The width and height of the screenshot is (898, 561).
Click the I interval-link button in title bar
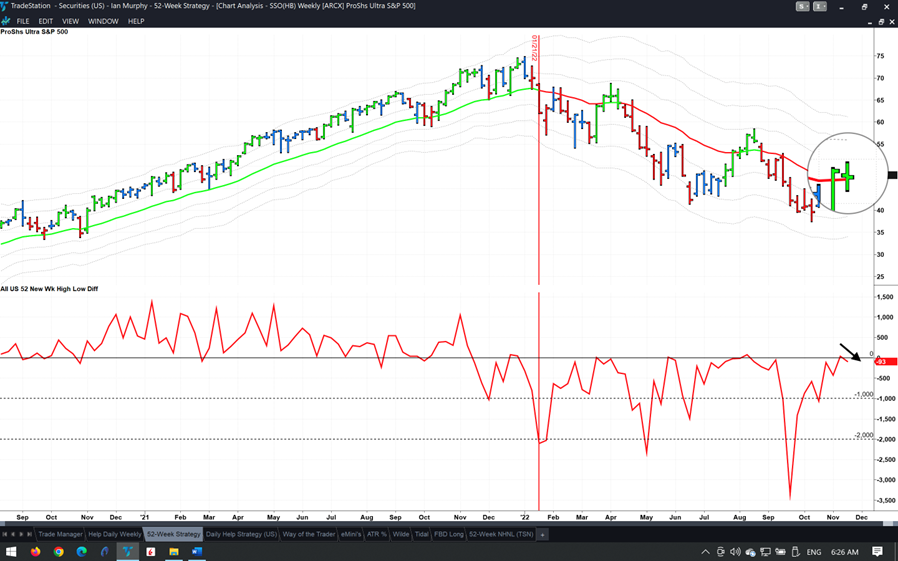pyautogui.click(x=819, y=6)
